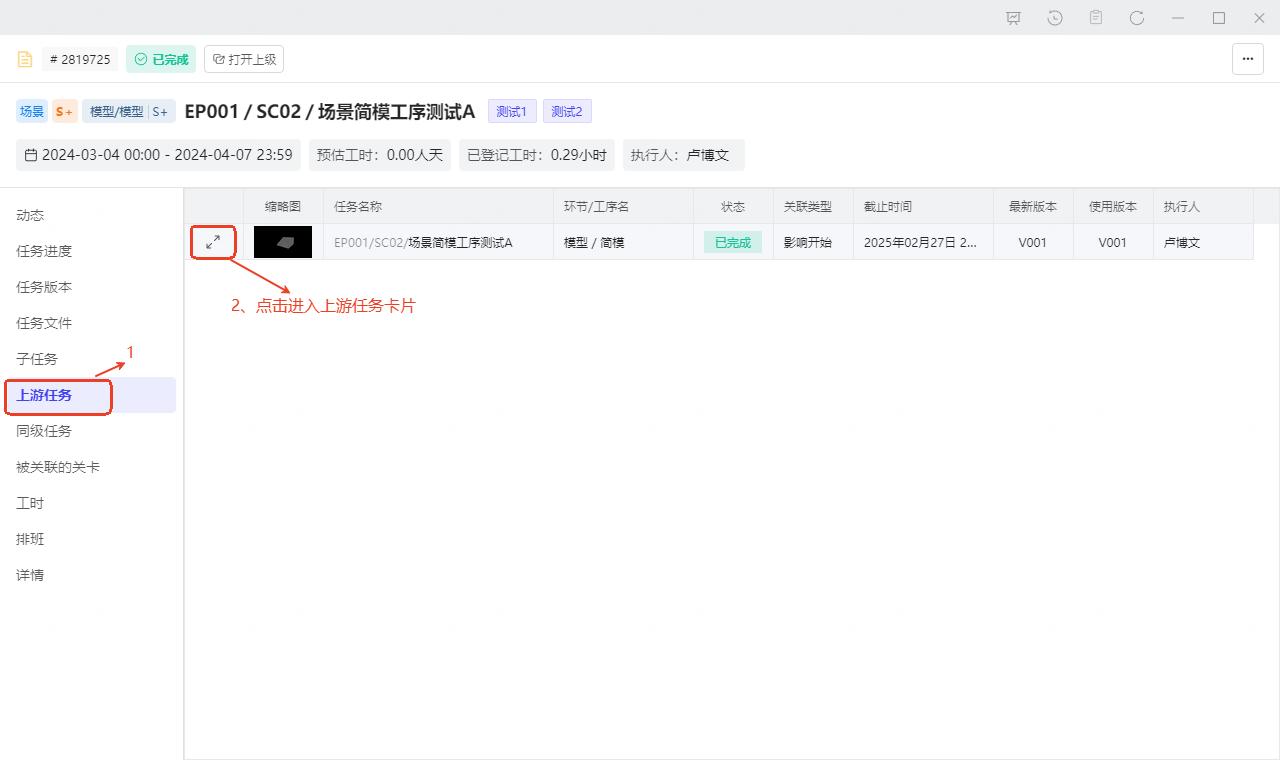
Task: Click the 测试1 tag next to the title
Action: [x=512, y=111]
